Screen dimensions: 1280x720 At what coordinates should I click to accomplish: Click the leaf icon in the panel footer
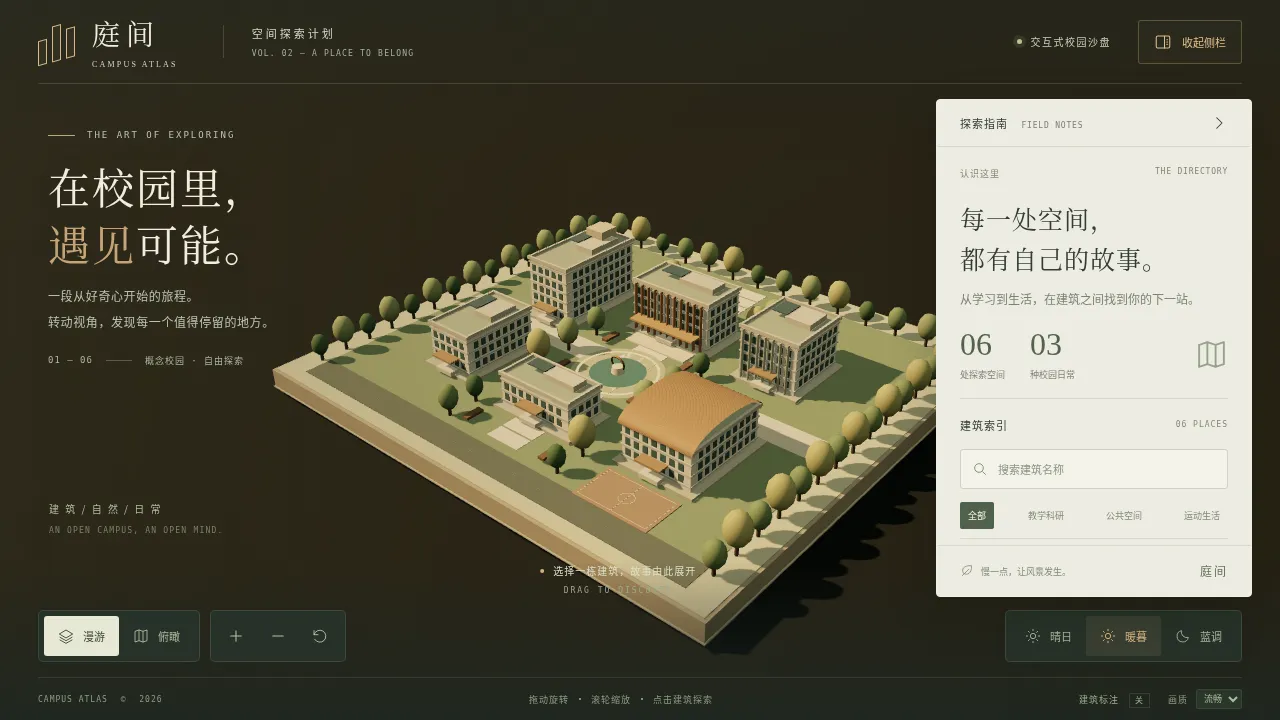pos(966,571)
